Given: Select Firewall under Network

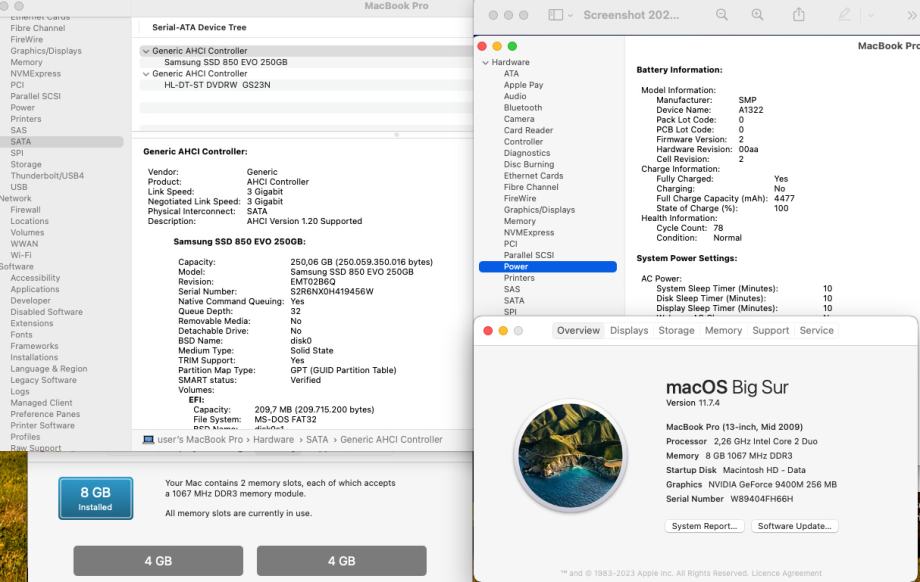Looking at the screenshot, I should (x=25, y=210).
